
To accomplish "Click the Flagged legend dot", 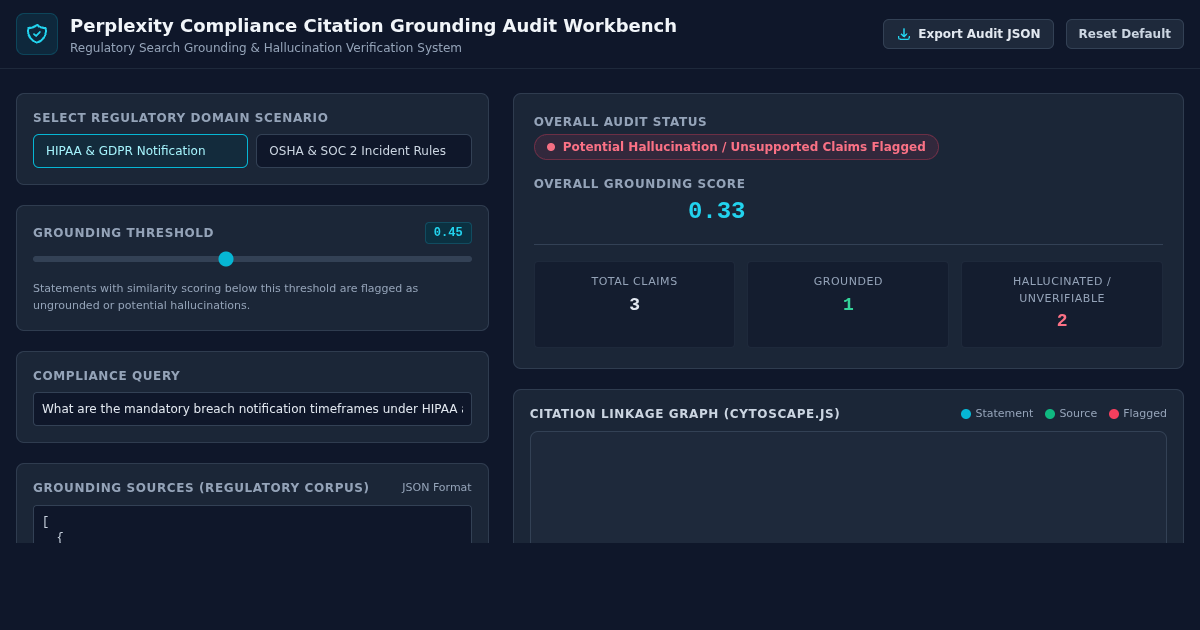I will click(x=1114, y=414).
